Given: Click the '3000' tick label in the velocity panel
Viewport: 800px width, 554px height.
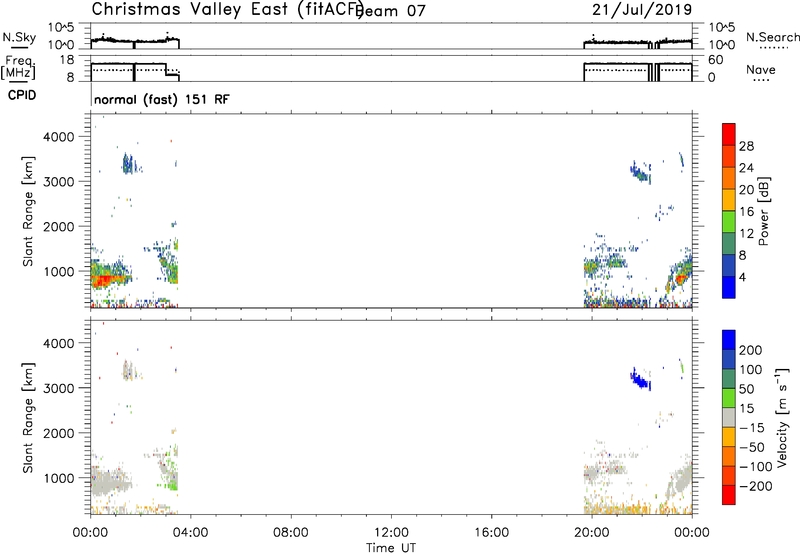Looking at the screenshot, I should click(58, 388).
